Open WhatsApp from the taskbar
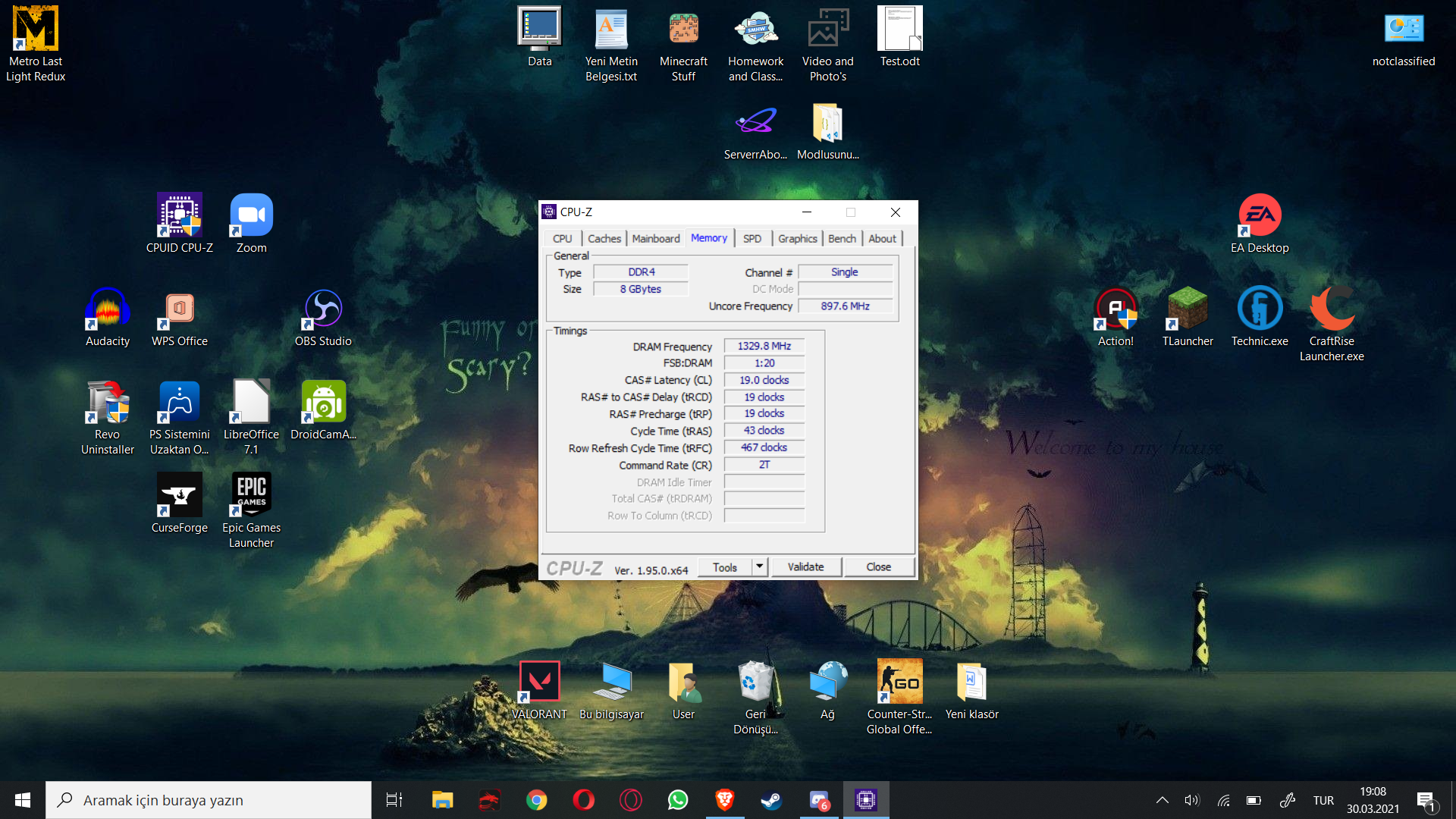Viewport: 1456px width, 819px height. 677,800
